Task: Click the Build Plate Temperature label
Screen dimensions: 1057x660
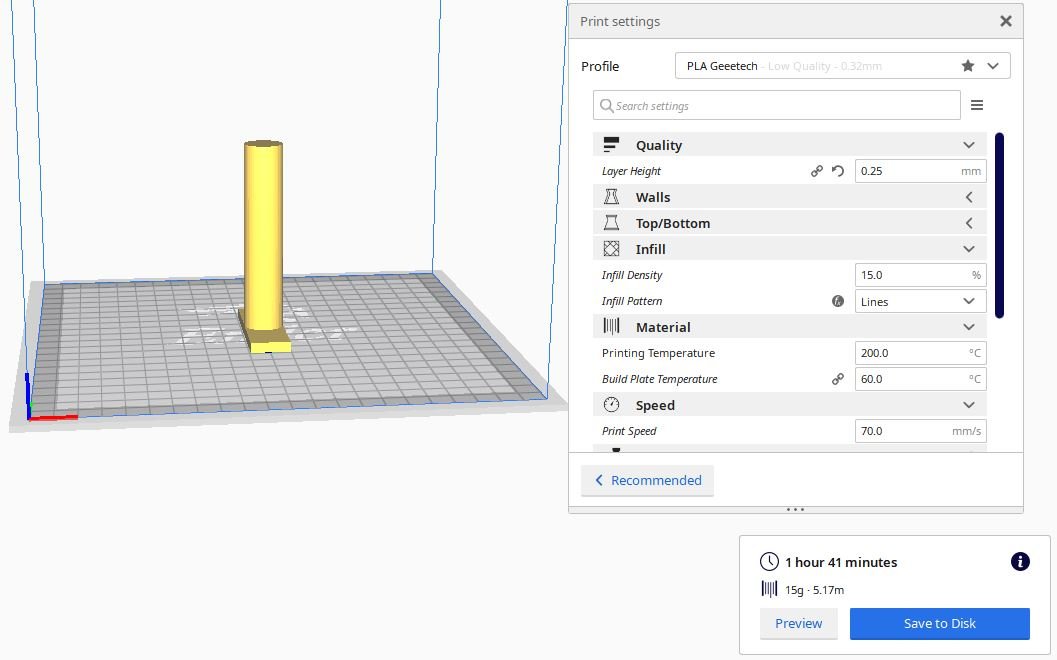Action: pyautogui.click(x=659, y=379)
